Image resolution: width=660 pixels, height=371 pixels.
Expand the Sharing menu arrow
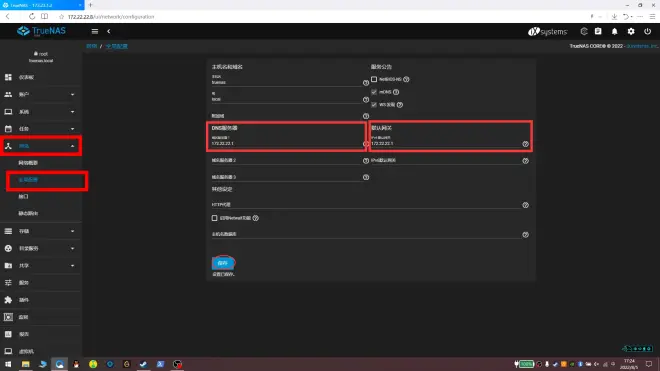(x=72, y=266)
